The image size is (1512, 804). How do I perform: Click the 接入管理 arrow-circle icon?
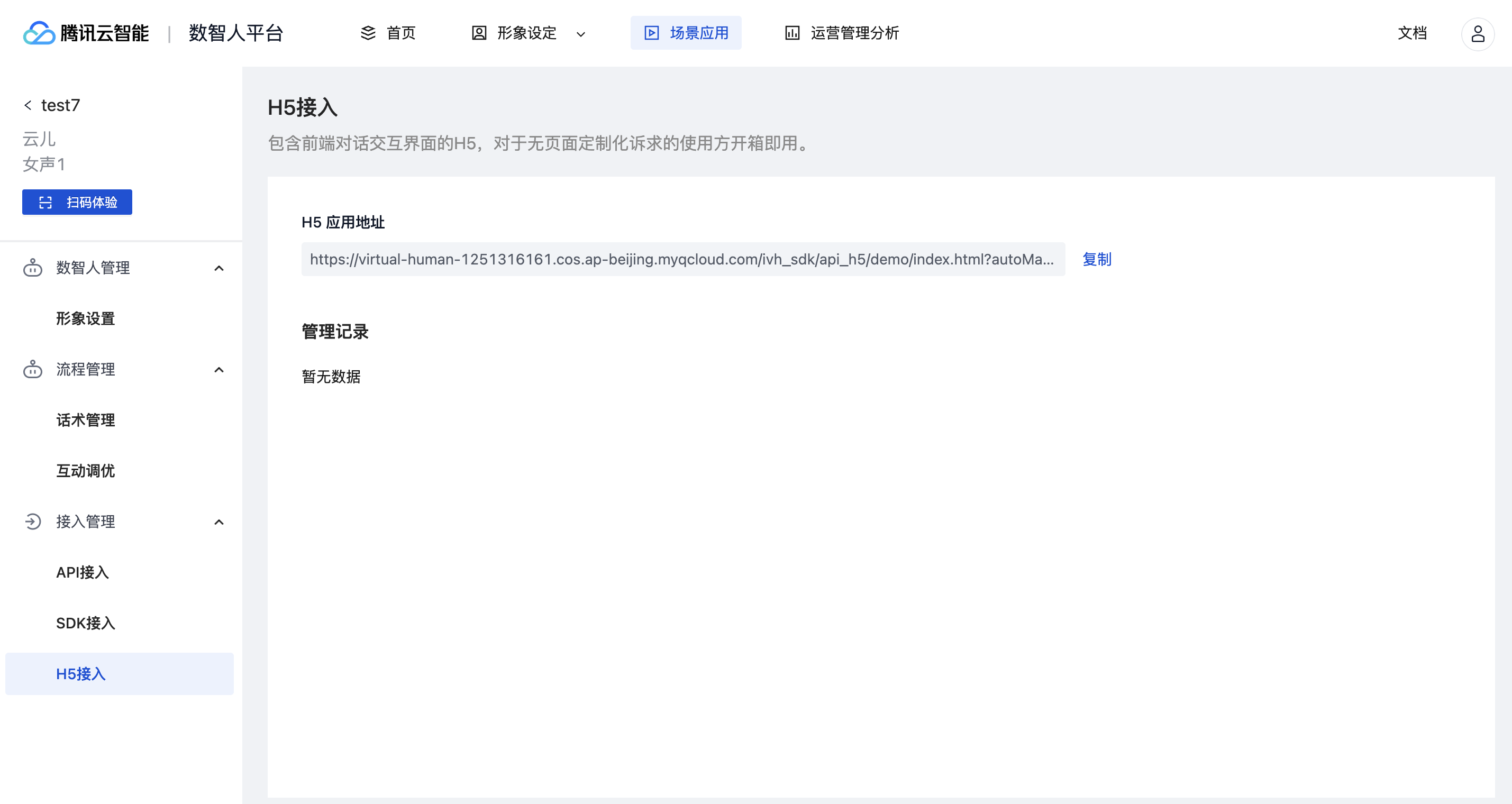point(32,521)
